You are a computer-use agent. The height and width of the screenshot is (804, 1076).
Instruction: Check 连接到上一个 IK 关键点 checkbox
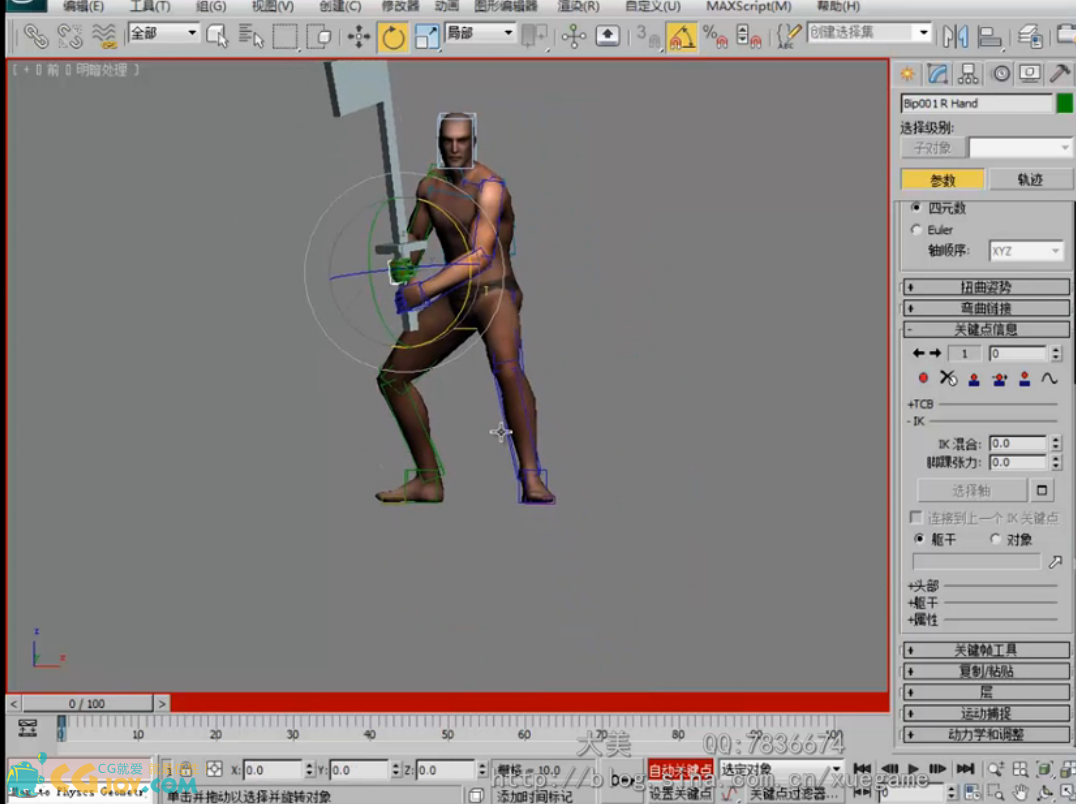915,517
